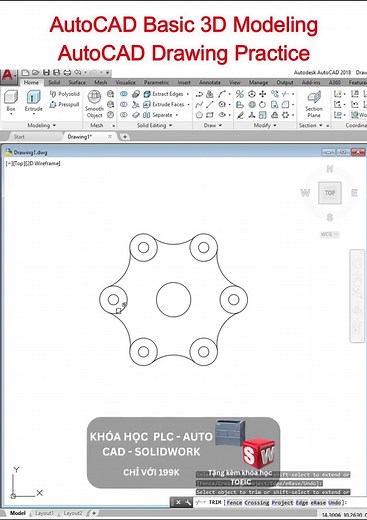367x520 pixels.
Task: Click Plot printer icon in Quick Access
Action: [67, 72]
